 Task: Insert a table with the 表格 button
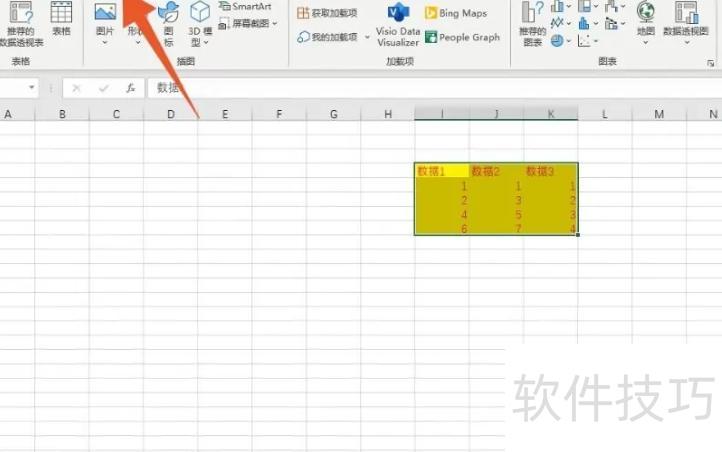tap(61, 19)
